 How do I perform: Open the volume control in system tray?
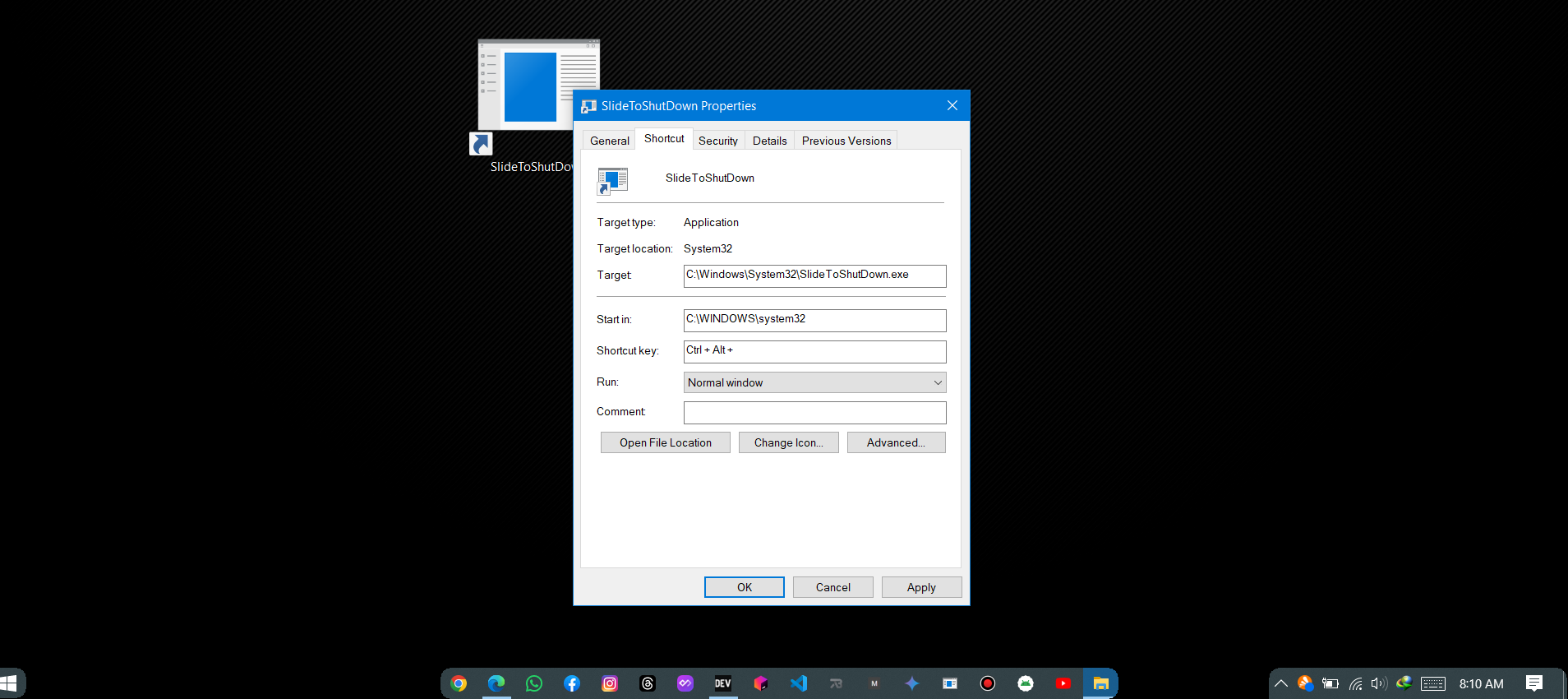click(x=1378, y=683)
